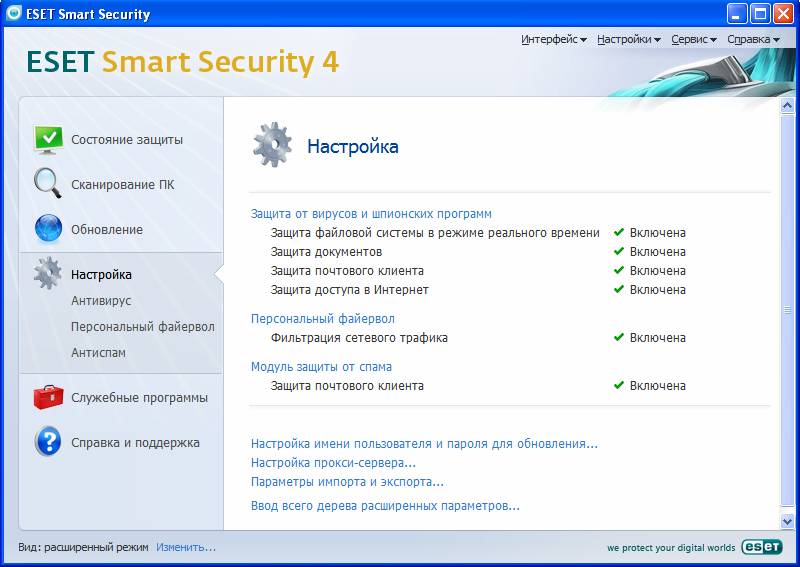Image resolution: width=800 pixels, height=567 pixels.
Task: Toggle status of Защита файловой системы в режиме реального времени
Action: click(649, 233)
